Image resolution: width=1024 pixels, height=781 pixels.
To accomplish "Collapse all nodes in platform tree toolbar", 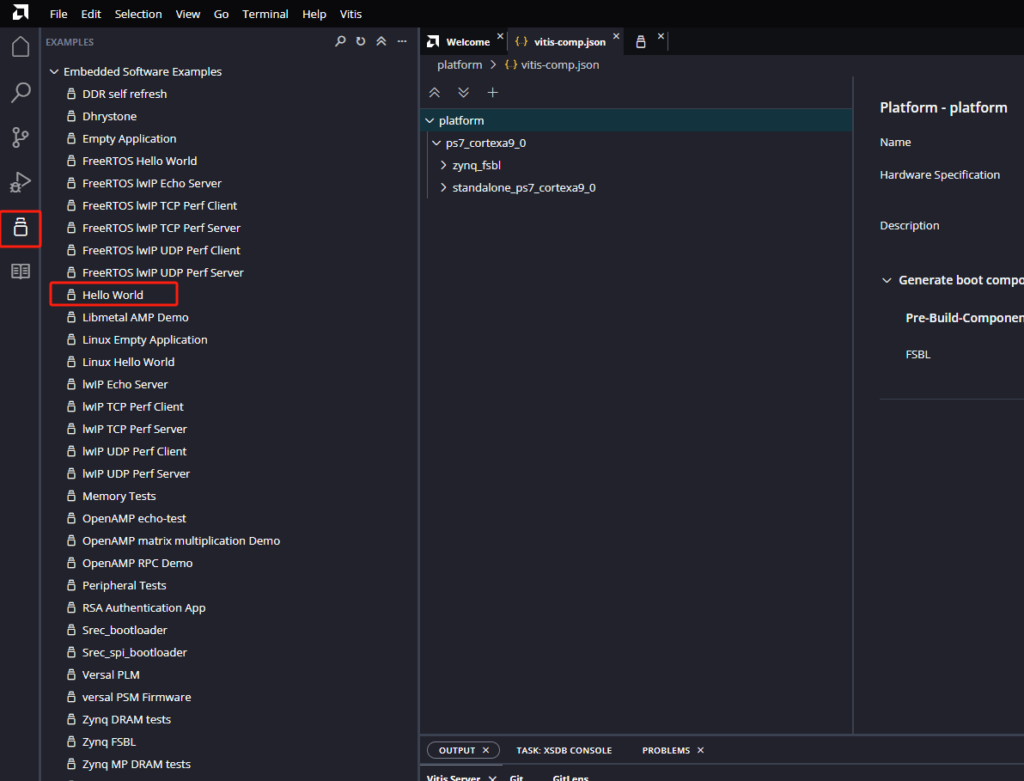I will [434, 93].
